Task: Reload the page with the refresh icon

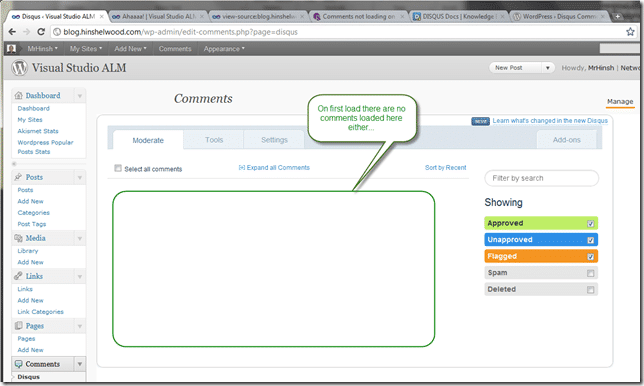Action: [x=41, y=32]
